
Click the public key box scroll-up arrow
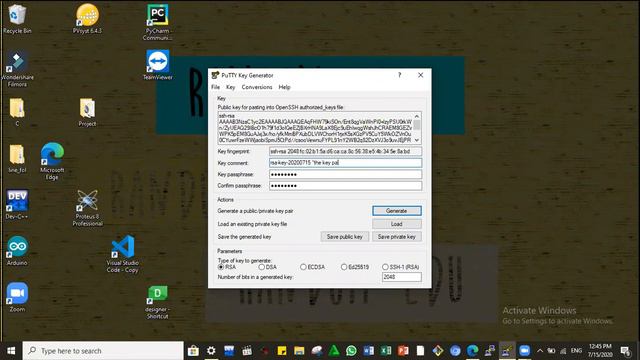(x=417, y=116)
